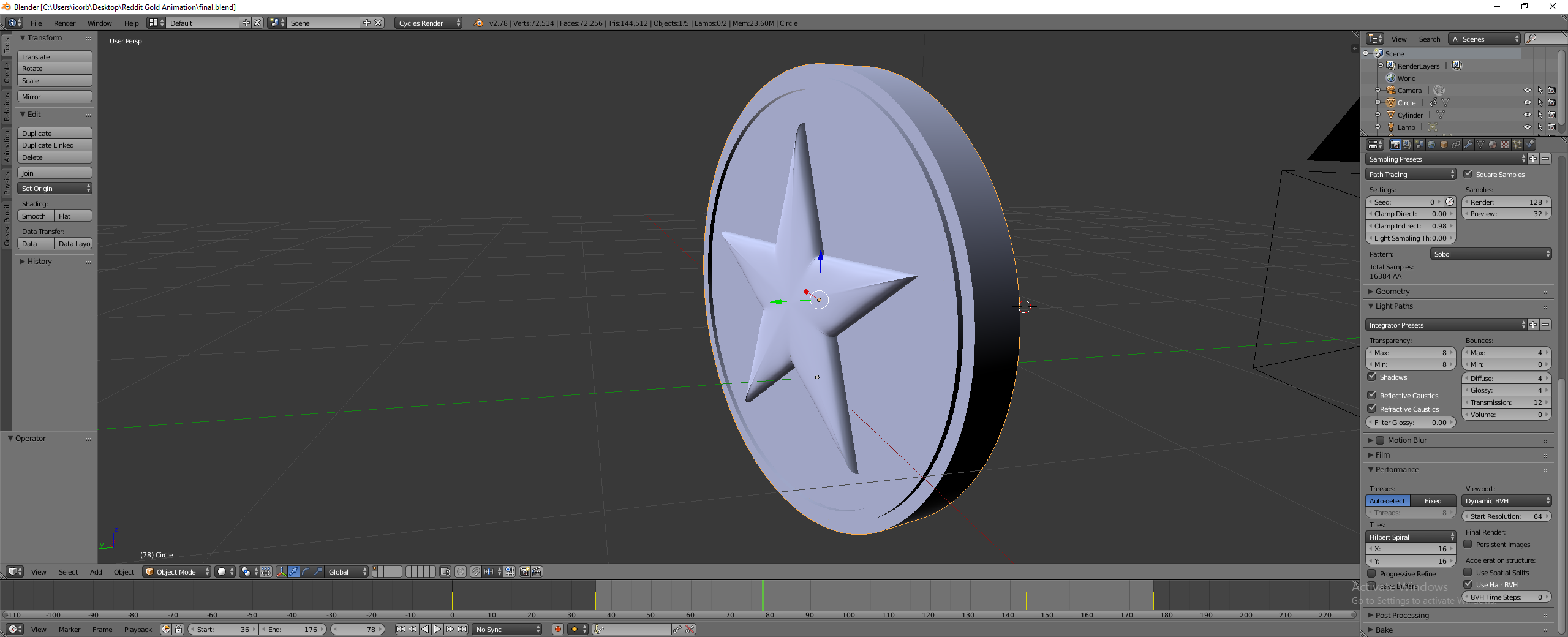Toggle renderability of the Camera in outliner

pos(1552,90)
